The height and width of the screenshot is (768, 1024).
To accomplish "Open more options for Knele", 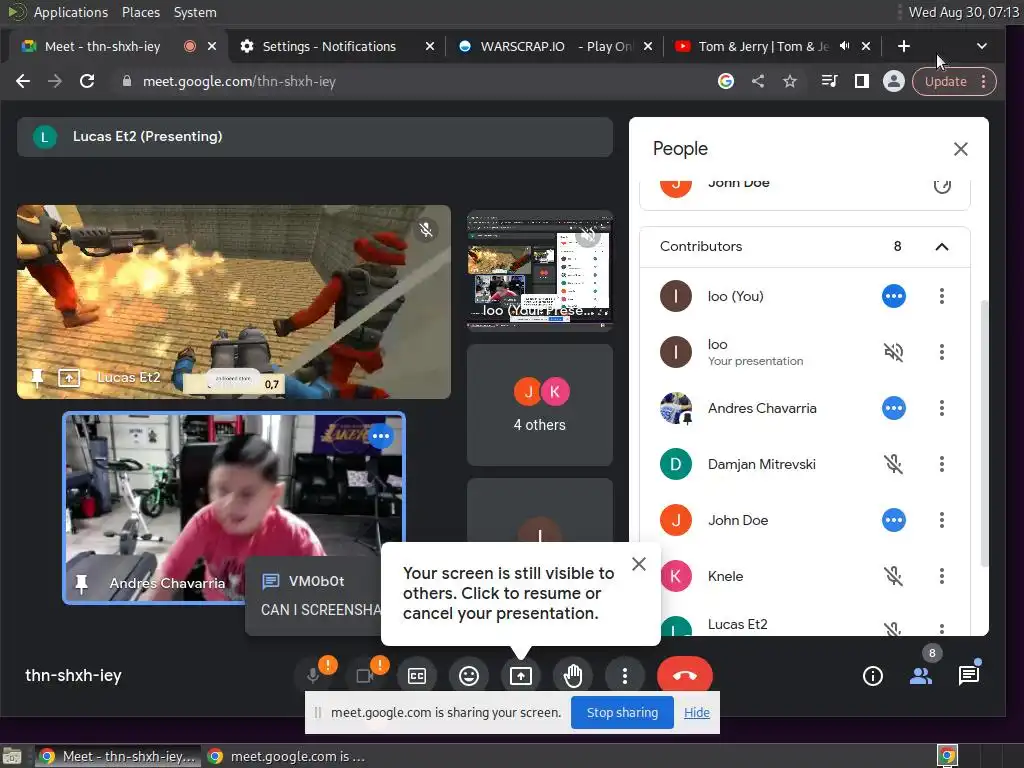I will [941, 576].
